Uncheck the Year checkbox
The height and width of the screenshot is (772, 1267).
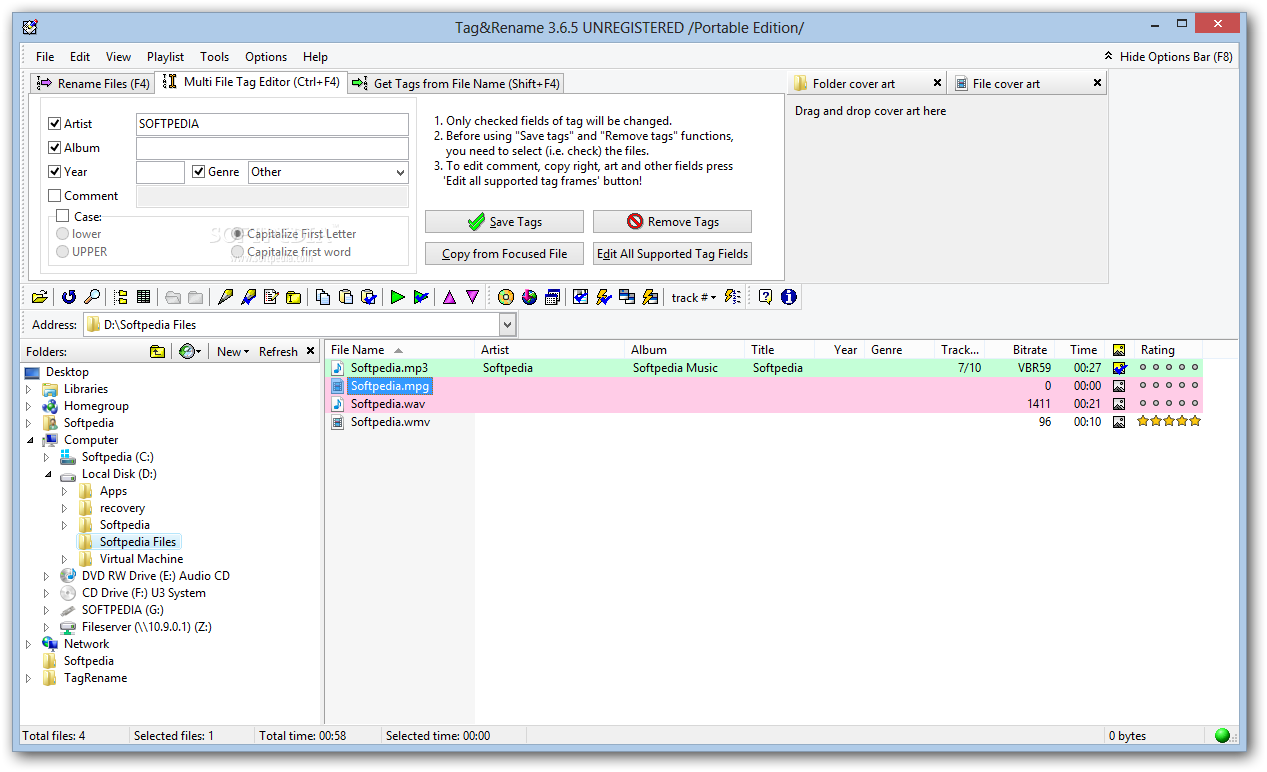pos(55,172)
